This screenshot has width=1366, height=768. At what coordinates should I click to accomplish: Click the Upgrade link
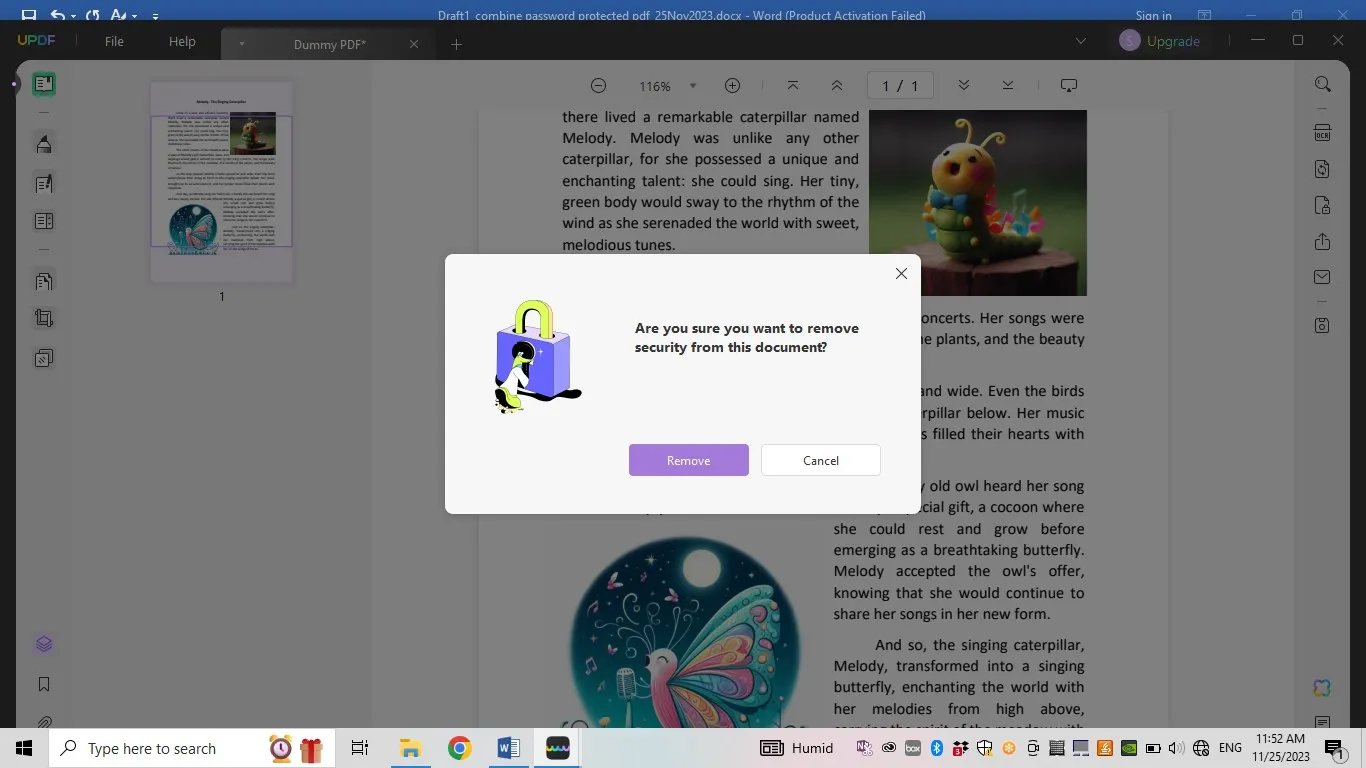click(1173, 41)
